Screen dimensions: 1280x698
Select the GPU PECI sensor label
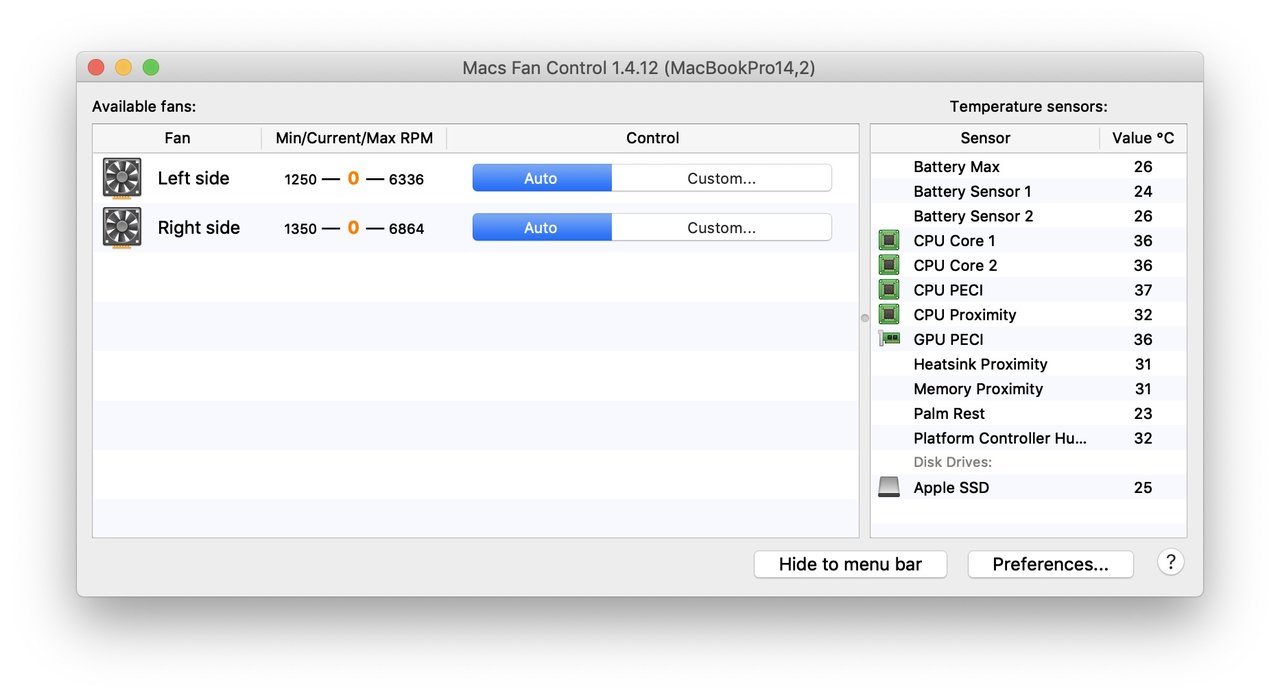pyautogui.click(x=948, y=339)
